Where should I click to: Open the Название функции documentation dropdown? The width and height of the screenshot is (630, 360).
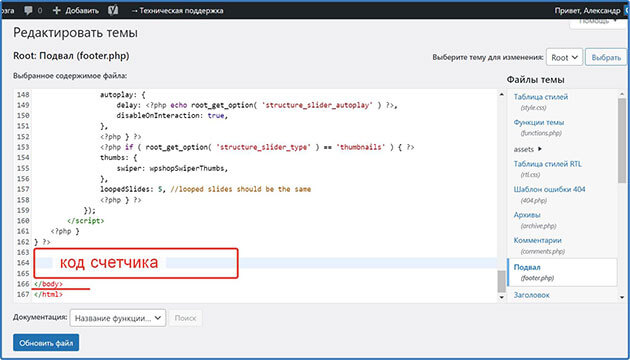click(x=118, y=318)
